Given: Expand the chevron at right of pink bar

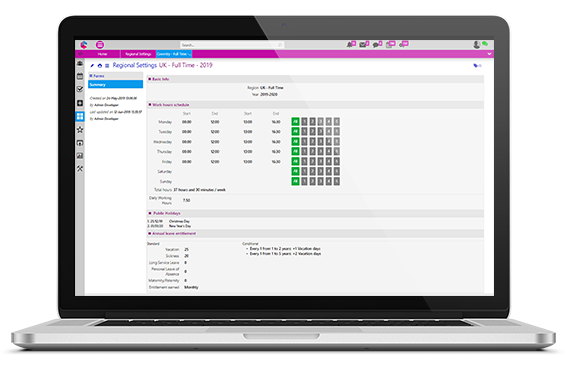Looking at the screenshot, I should [x=489, y=54].
